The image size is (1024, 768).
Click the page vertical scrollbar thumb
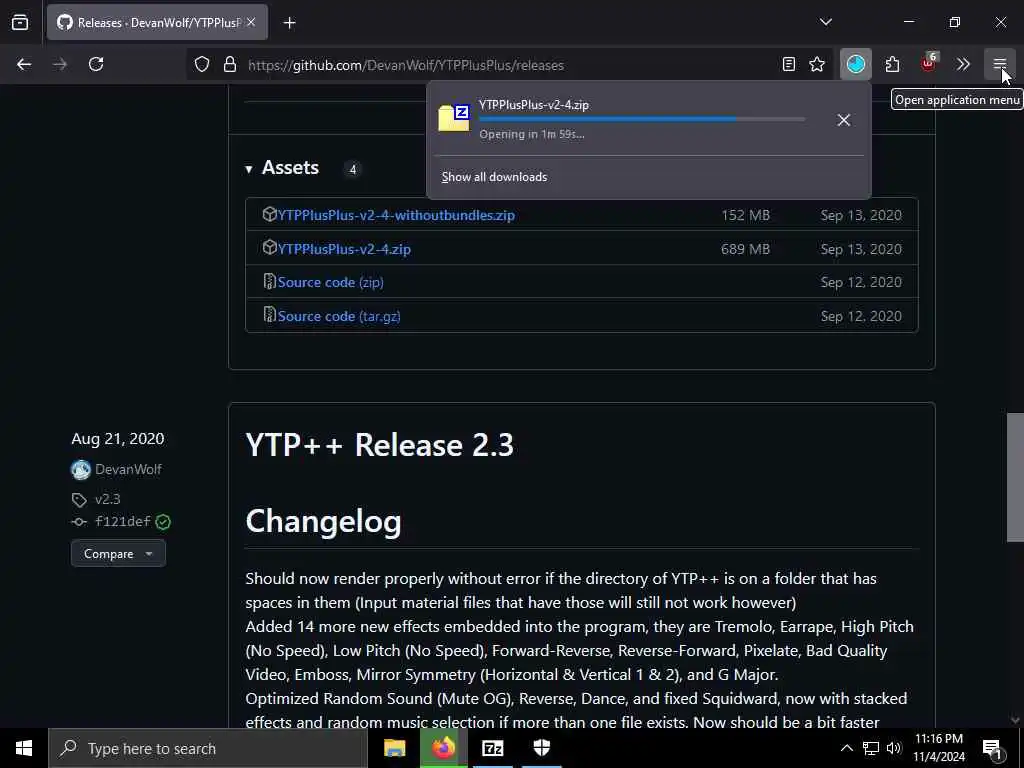tap(1015, 477)
